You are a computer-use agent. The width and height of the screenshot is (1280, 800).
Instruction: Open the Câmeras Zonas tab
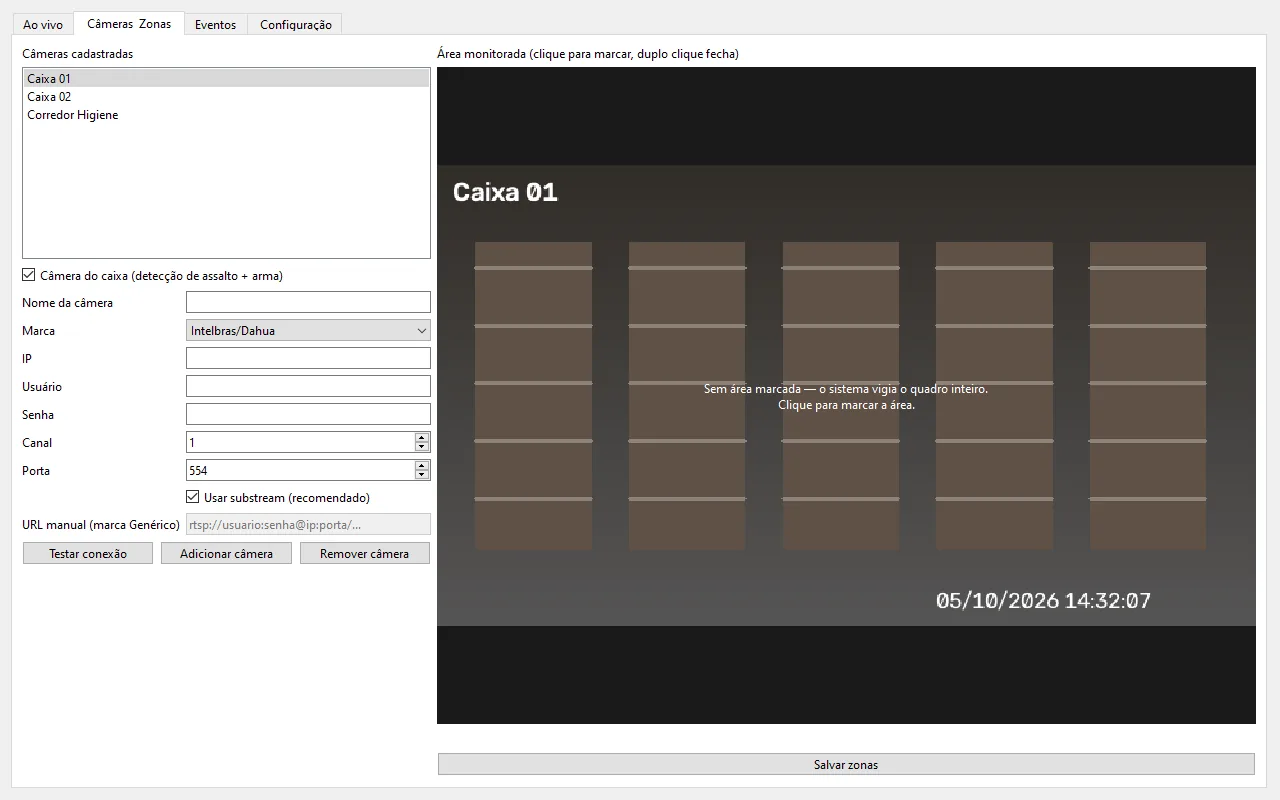coord(129,23)
